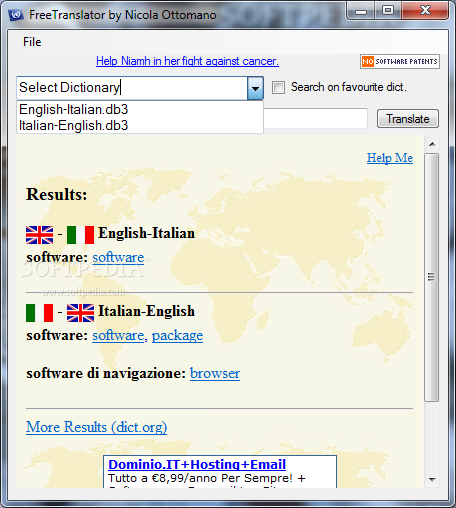Follow the browser translation link
Viewport: 456px width, 508px height.
[215, 373]
